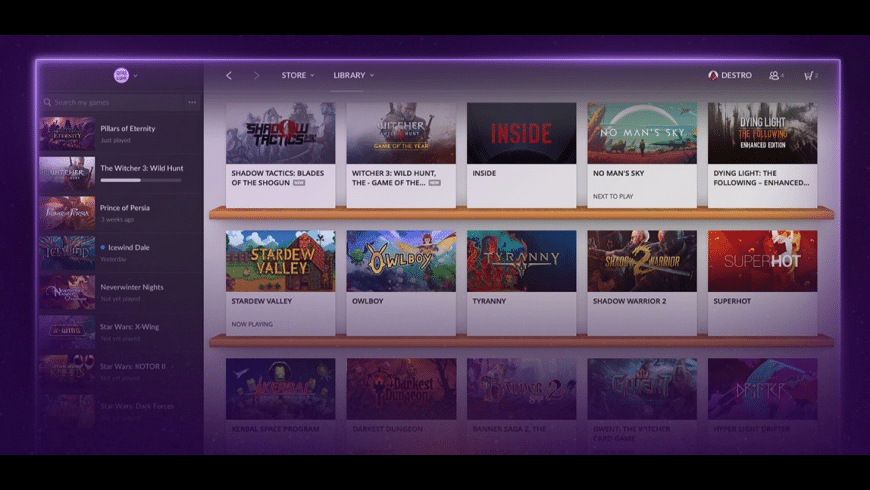Open Witcher 3 Game of the Year cover

pyautogui.click(x=401, y=133)
